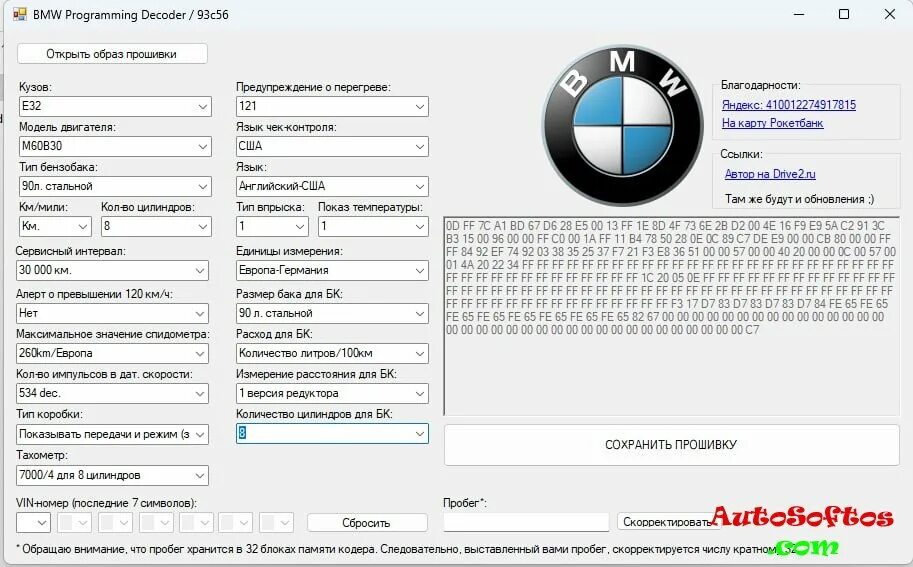The width and height of the screenshot is (913, 567).
Task: Open the Яндекс: 410012274917815 link
Action: 788,105
